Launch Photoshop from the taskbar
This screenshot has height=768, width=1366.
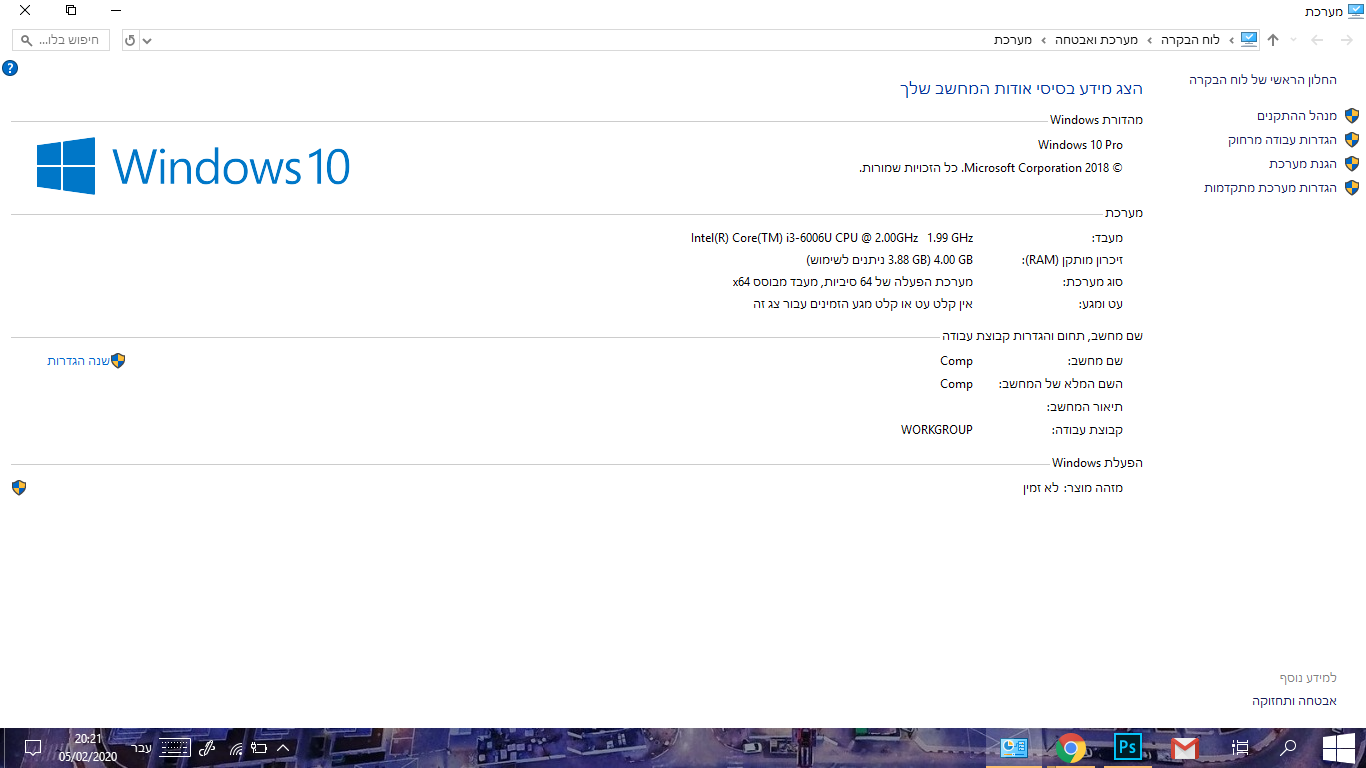point(1128,748)
